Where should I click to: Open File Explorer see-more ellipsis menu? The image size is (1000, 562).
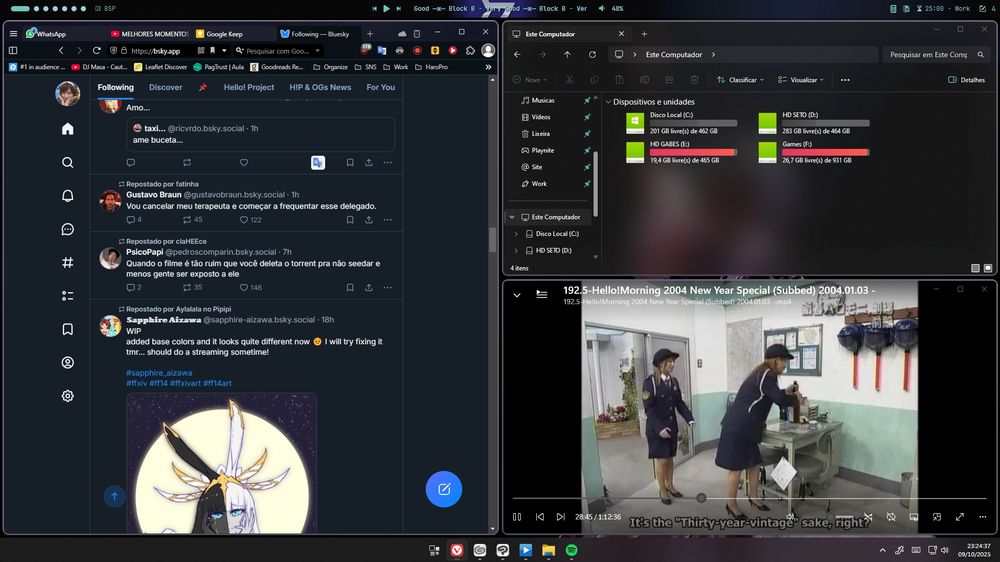coord(845,80)
